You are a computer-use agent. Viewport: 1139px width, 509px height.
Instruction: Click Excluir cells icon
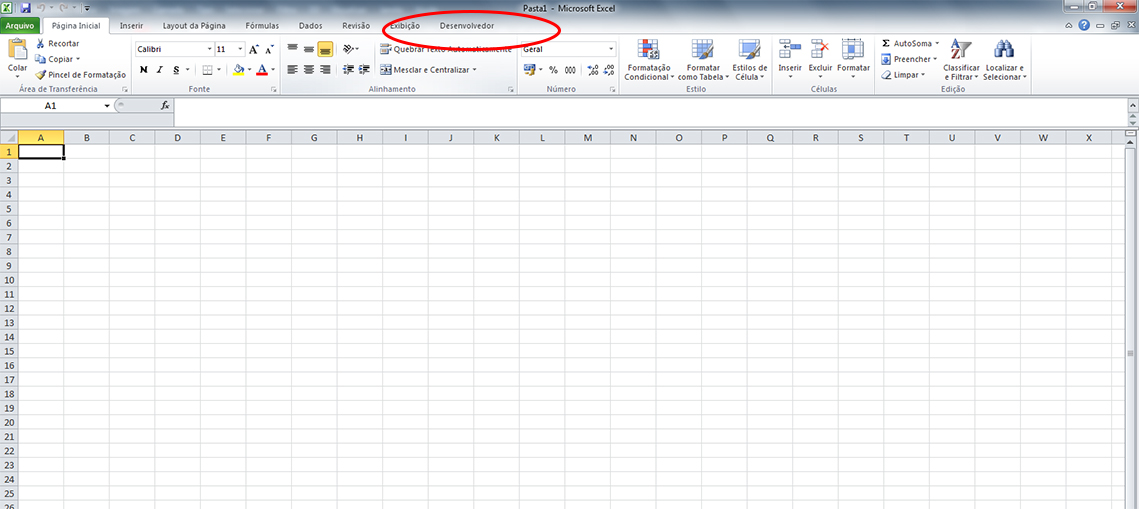tap(820, 60)
